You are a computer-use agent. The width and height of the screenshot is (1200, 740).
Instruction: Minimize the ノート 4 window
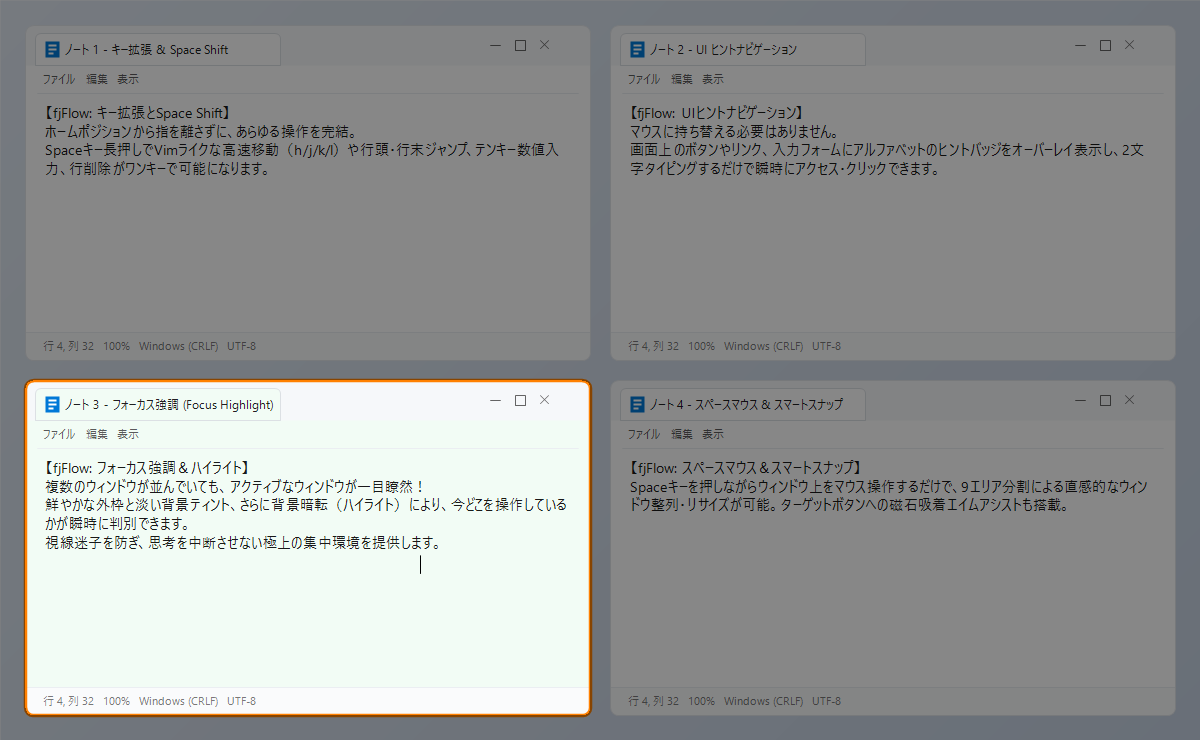[x=1081, y=400]
